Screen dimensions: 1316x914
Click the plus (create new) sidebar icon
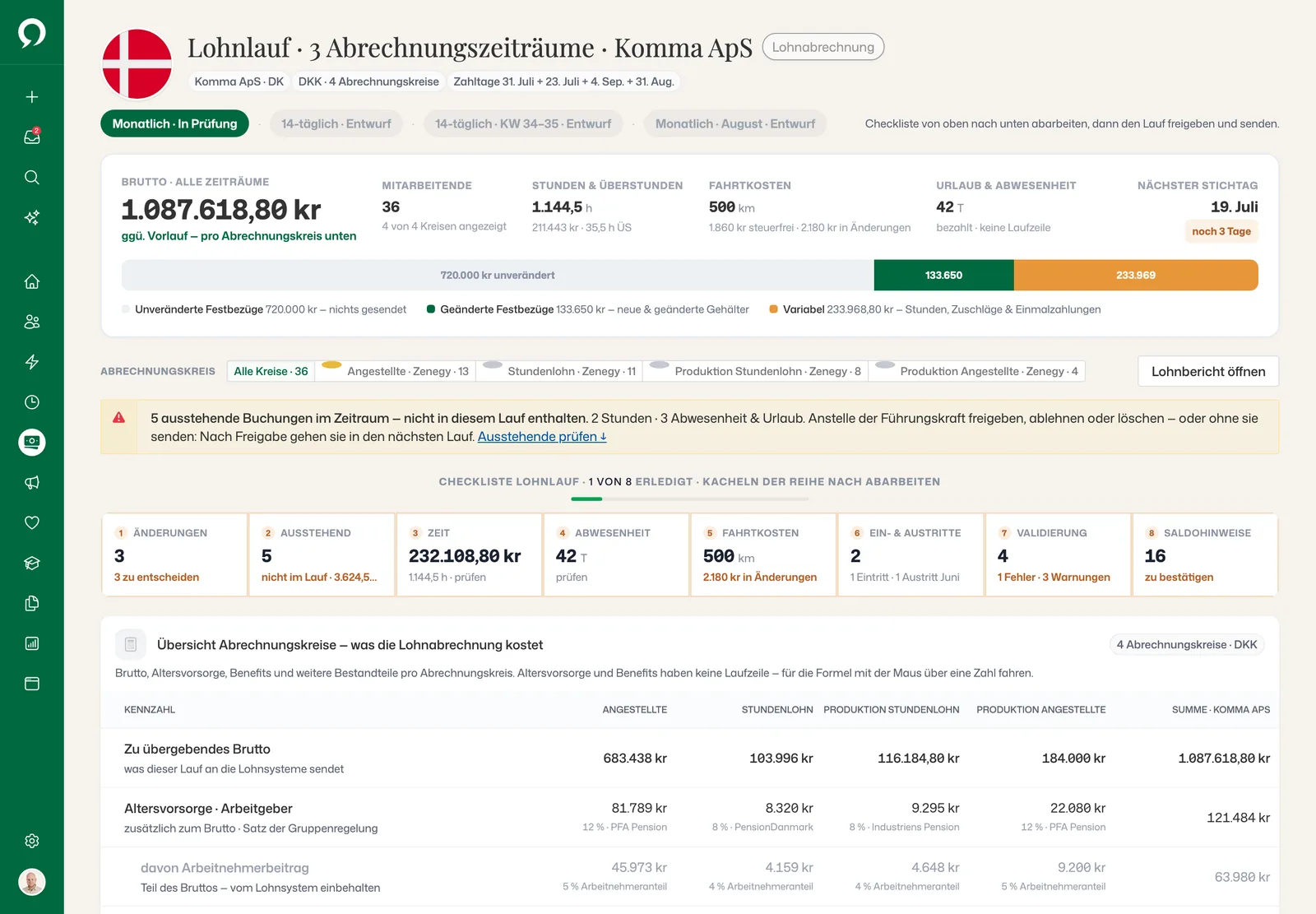(x=32, y=97)
